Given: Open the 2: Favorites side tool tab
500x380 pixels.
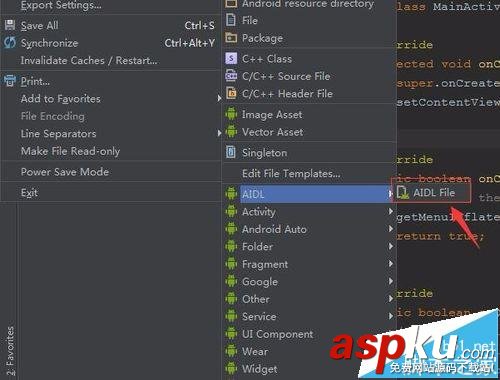Looking at the screenshot, I should 10,351.
